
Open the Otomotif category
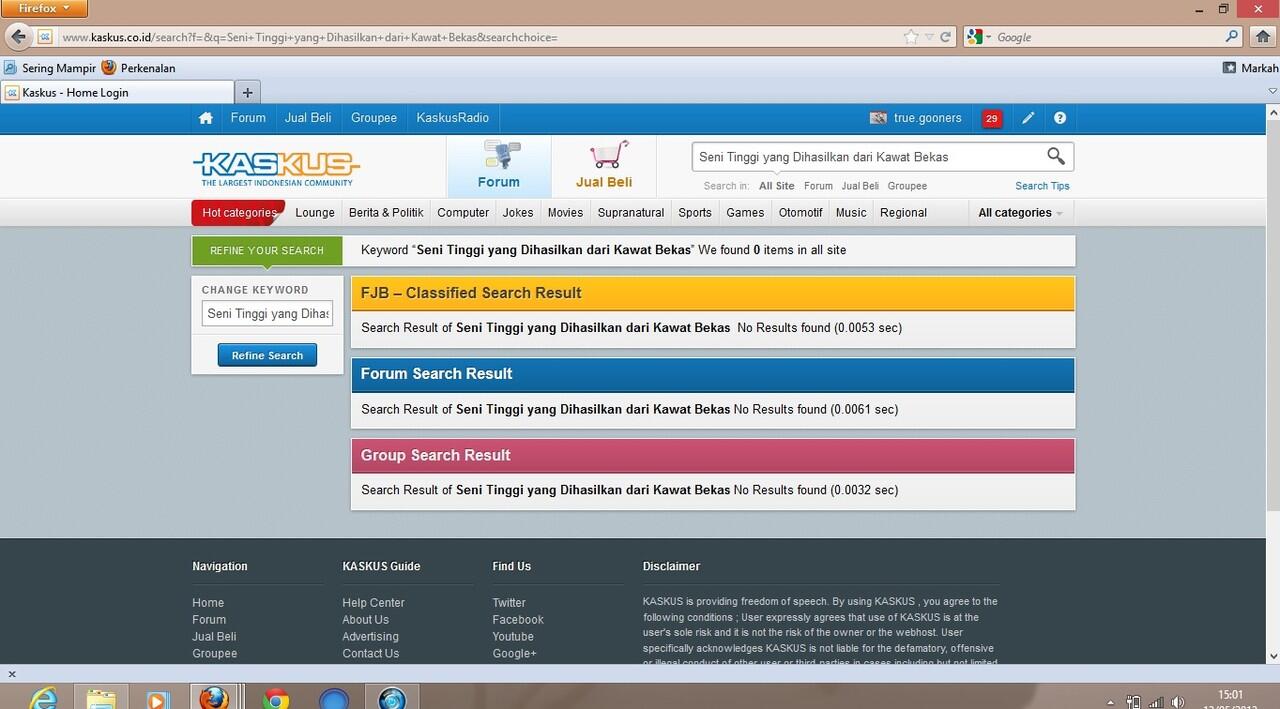(801, 213)
